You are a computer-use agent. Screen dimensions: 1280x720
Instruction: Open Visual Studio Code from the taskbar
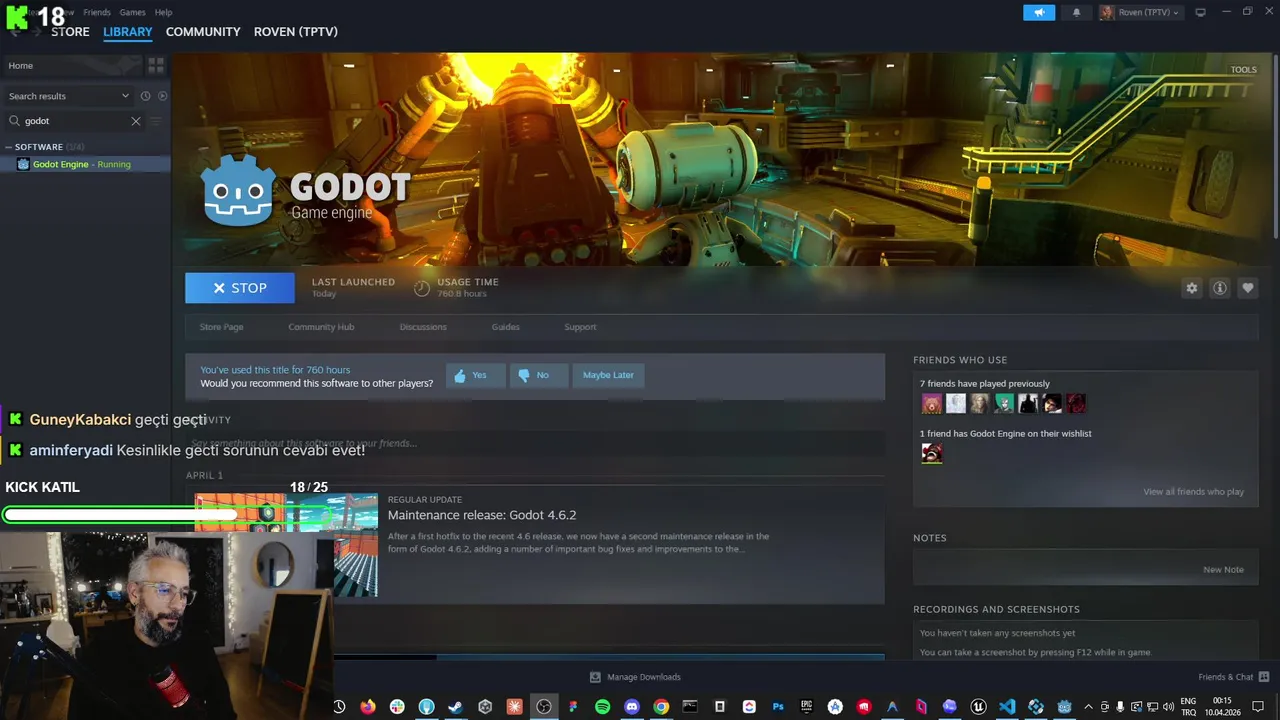1007,707
